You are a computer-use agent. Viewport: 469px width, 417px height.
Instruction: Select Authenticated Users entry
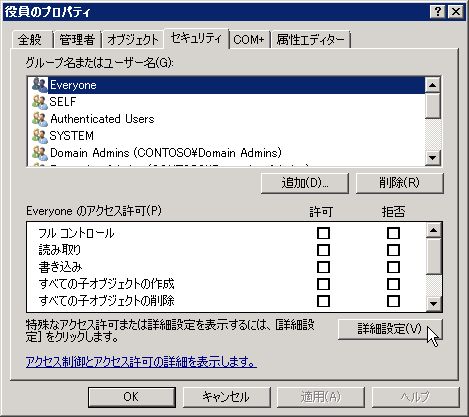point(226,119)
